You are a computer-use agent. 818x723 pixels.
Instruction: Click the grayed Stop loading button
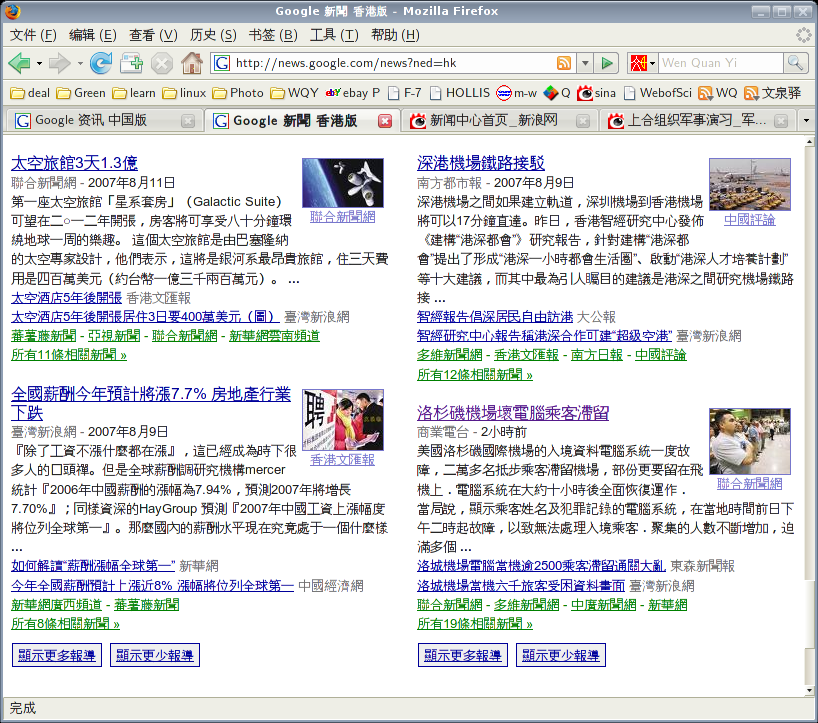point(162,63)
